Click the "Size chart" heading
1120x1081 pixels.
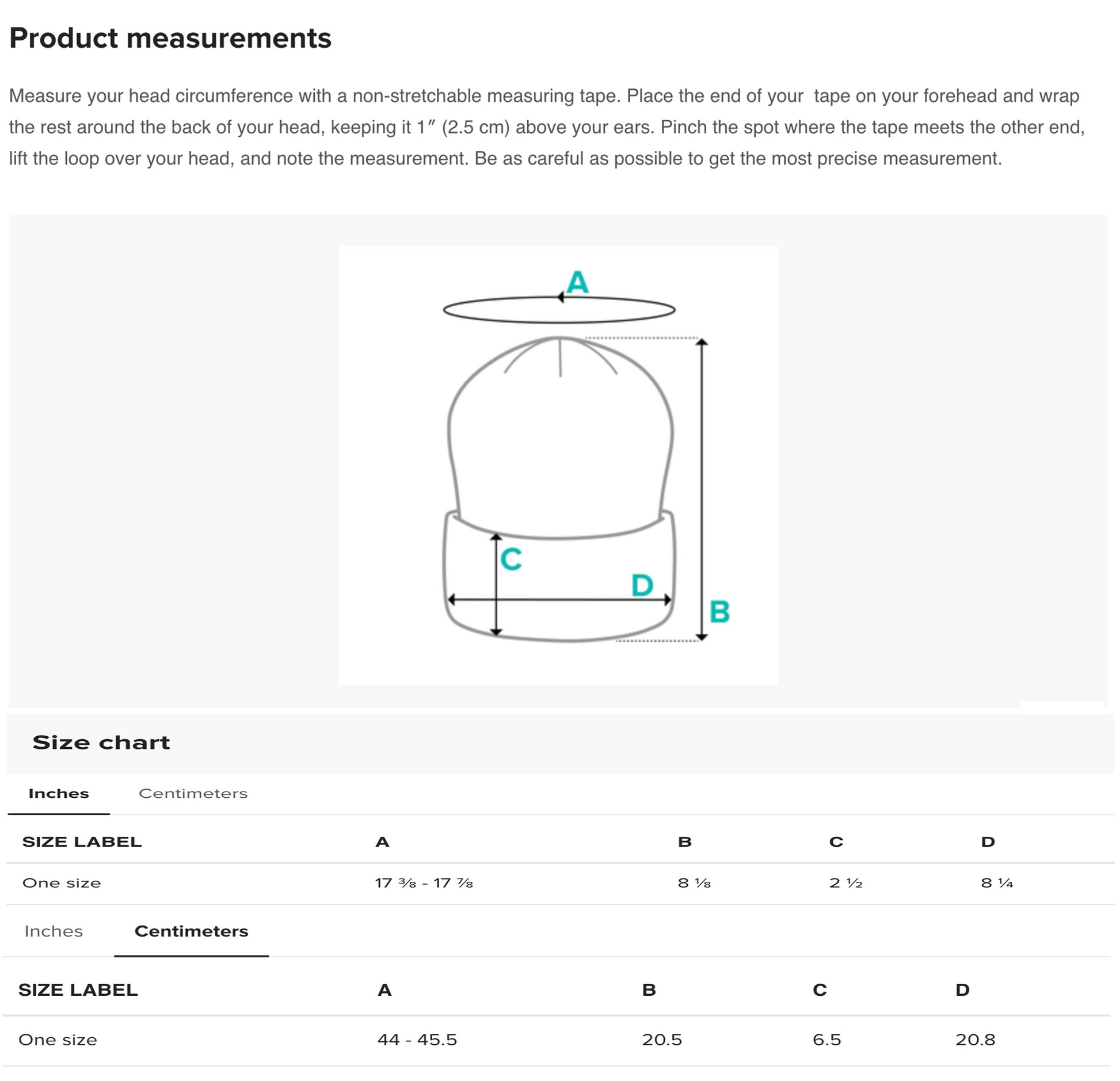pyautogui.click(x=101, y=743)
